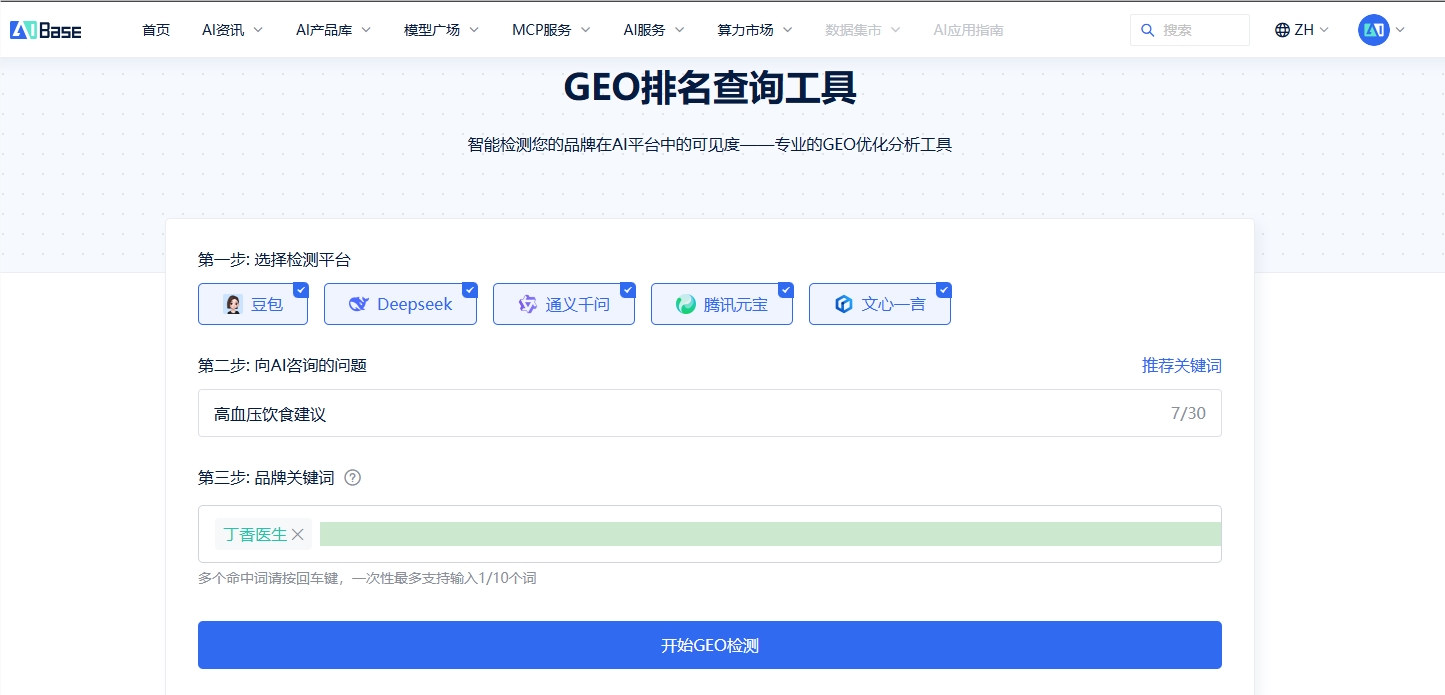This screenshot has height=695, width=1445.
Task: Uncheck the Deepseek platform checkbox
Action: (470, 290)
